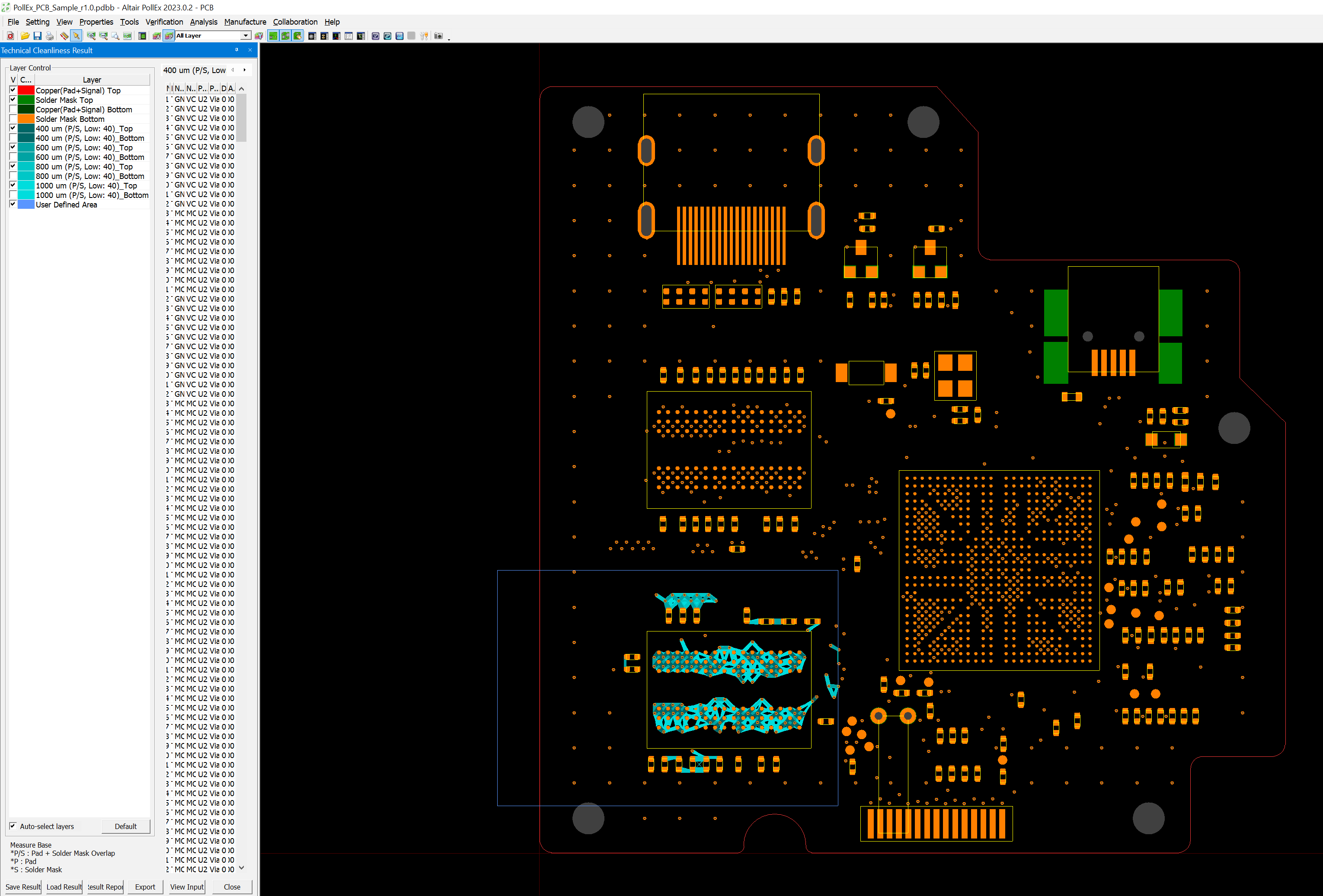
Task: Click User Defined Area blue color swatch
Action: tap(26, 204)
